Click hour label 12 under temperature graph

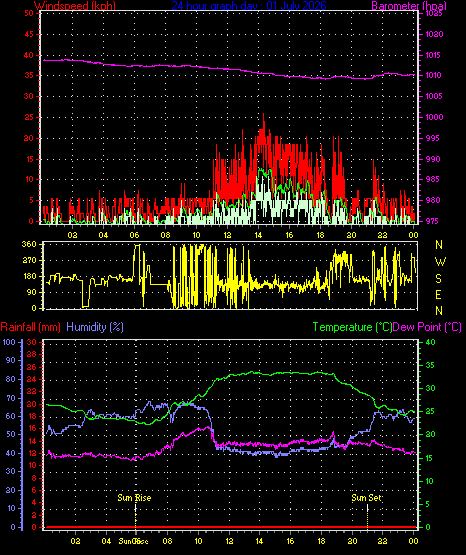click(x=229, y=541)
